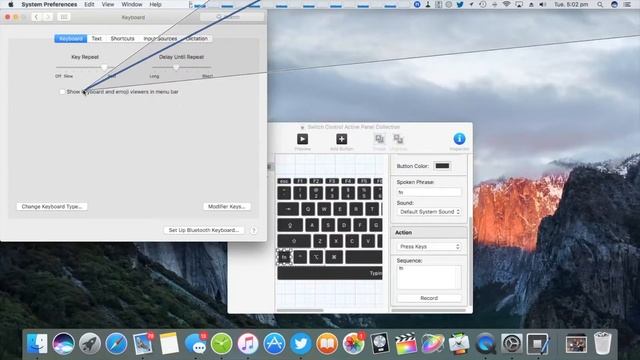
Task: Open the View menu in menu bar
Action: click(x=108, y=4)
